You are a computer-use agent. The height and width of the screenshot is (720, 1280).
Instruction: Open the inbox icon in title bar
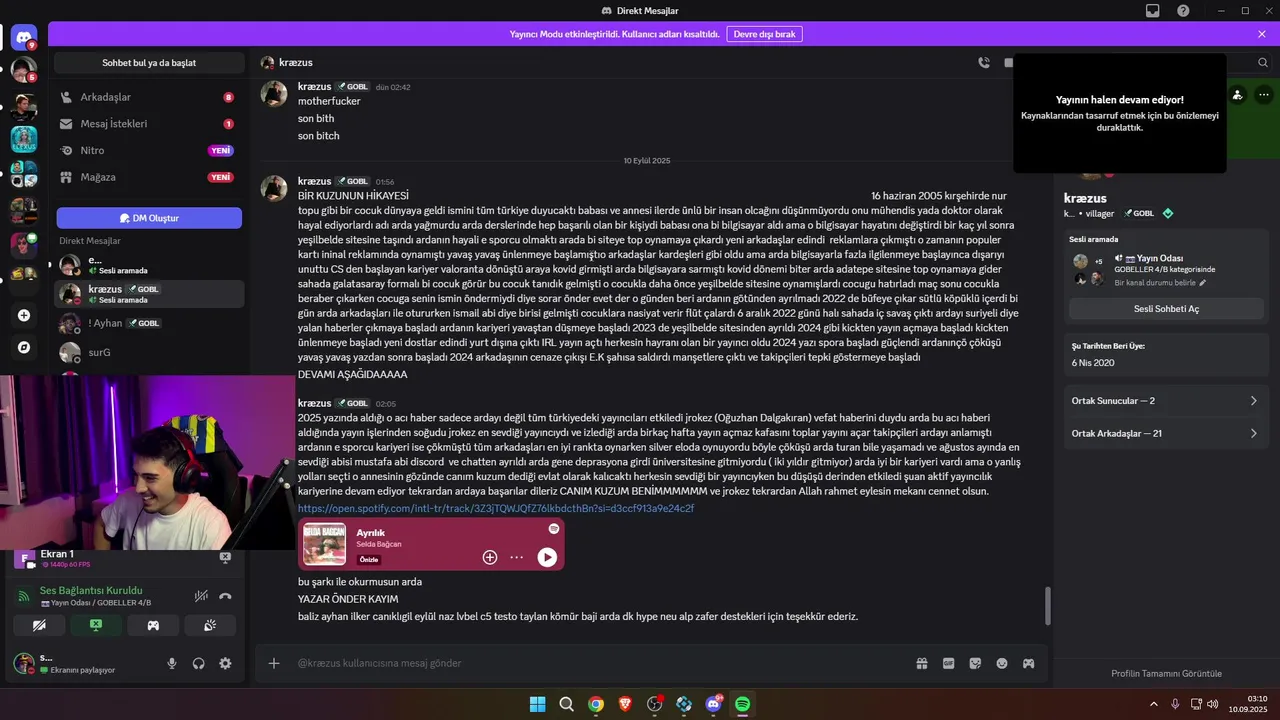click(1153, 11)
